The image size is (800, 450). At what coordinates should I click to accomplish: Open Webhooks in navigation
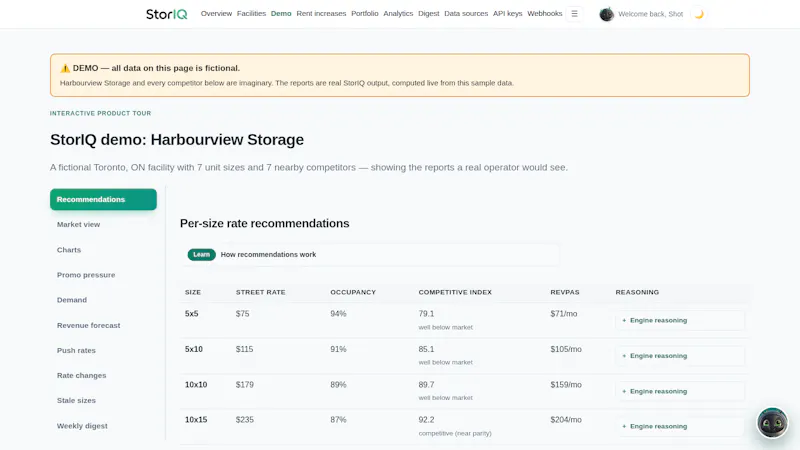(x=544, y=14)
